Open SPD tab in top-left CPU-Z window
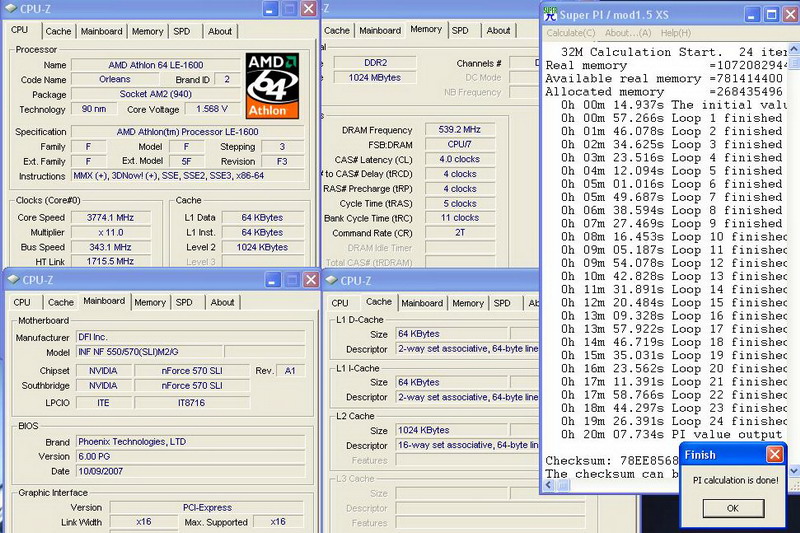The height and width of the screenshot is (533, 800). point(182,31)
